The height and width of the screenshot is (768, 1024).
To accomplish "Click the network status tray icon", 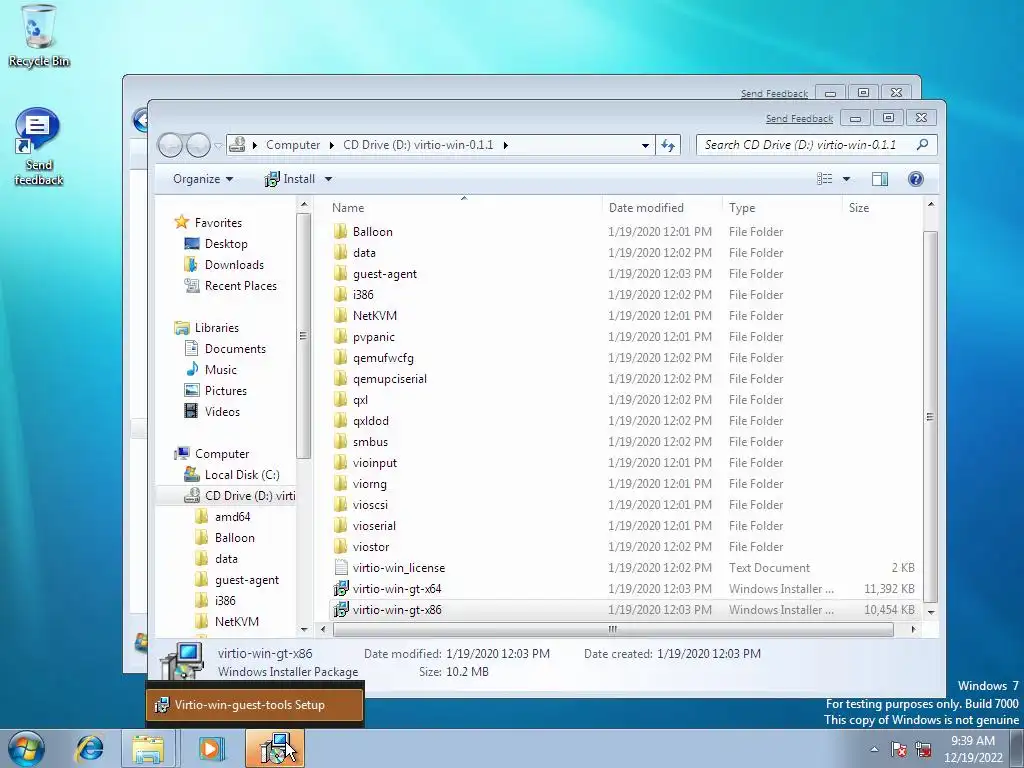I will pyautogui.click(x=923, y=749).
